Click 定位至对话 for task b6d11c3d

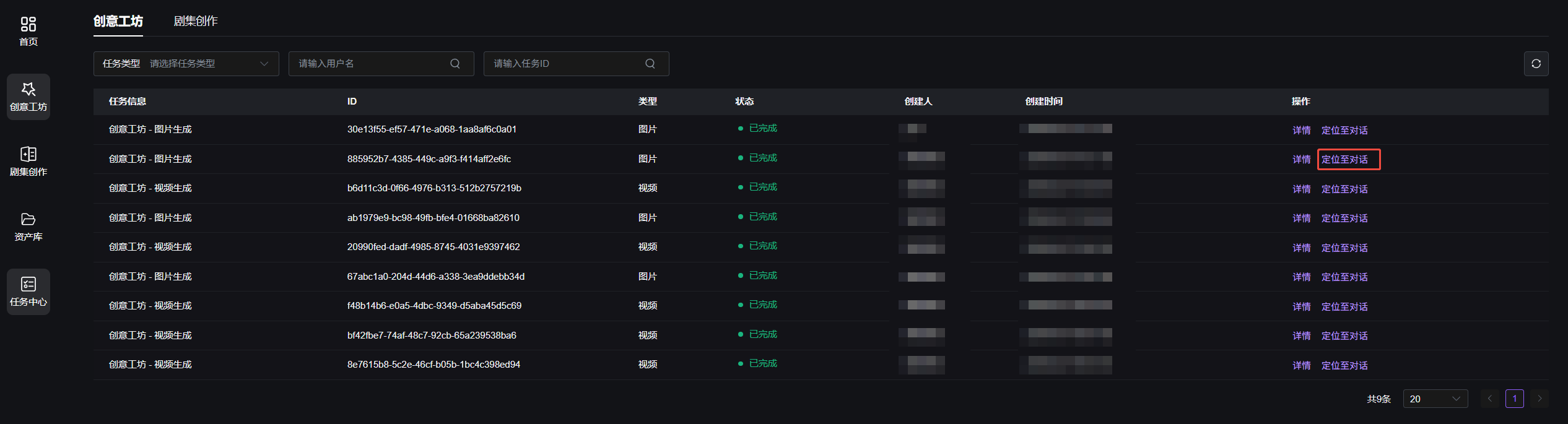pyautogui.click(x=1344, y=189)
